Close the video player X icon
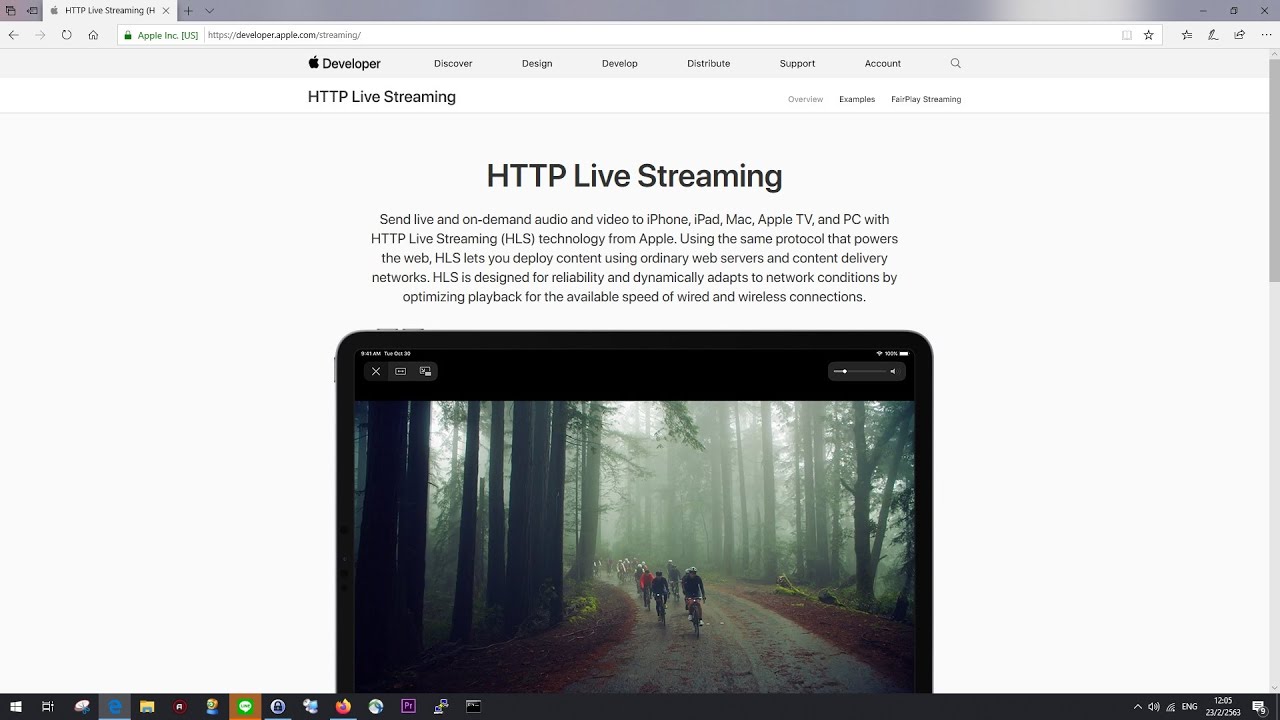The height and width of the screenshot is (720, 1280). [x=376, y=371]
